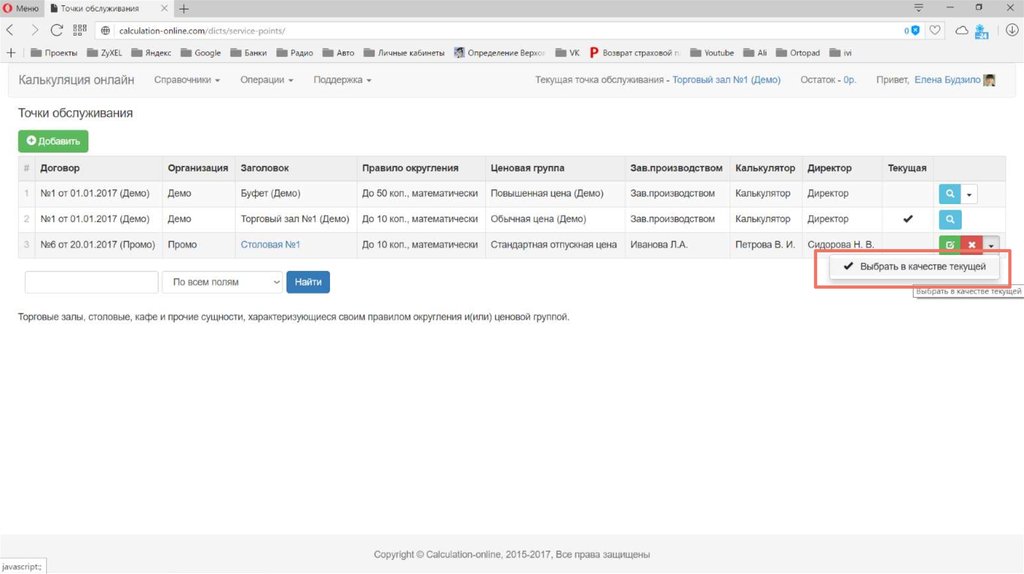Click the magnifier button in Торговый зал №1 row
1024x574 pixels.
949,219
